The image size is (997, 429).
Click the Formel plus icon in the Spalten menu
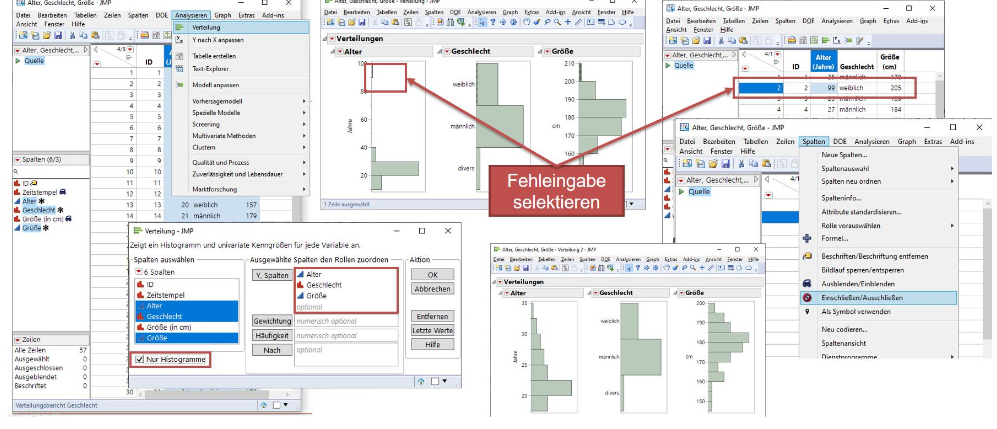tap(808, 238)
